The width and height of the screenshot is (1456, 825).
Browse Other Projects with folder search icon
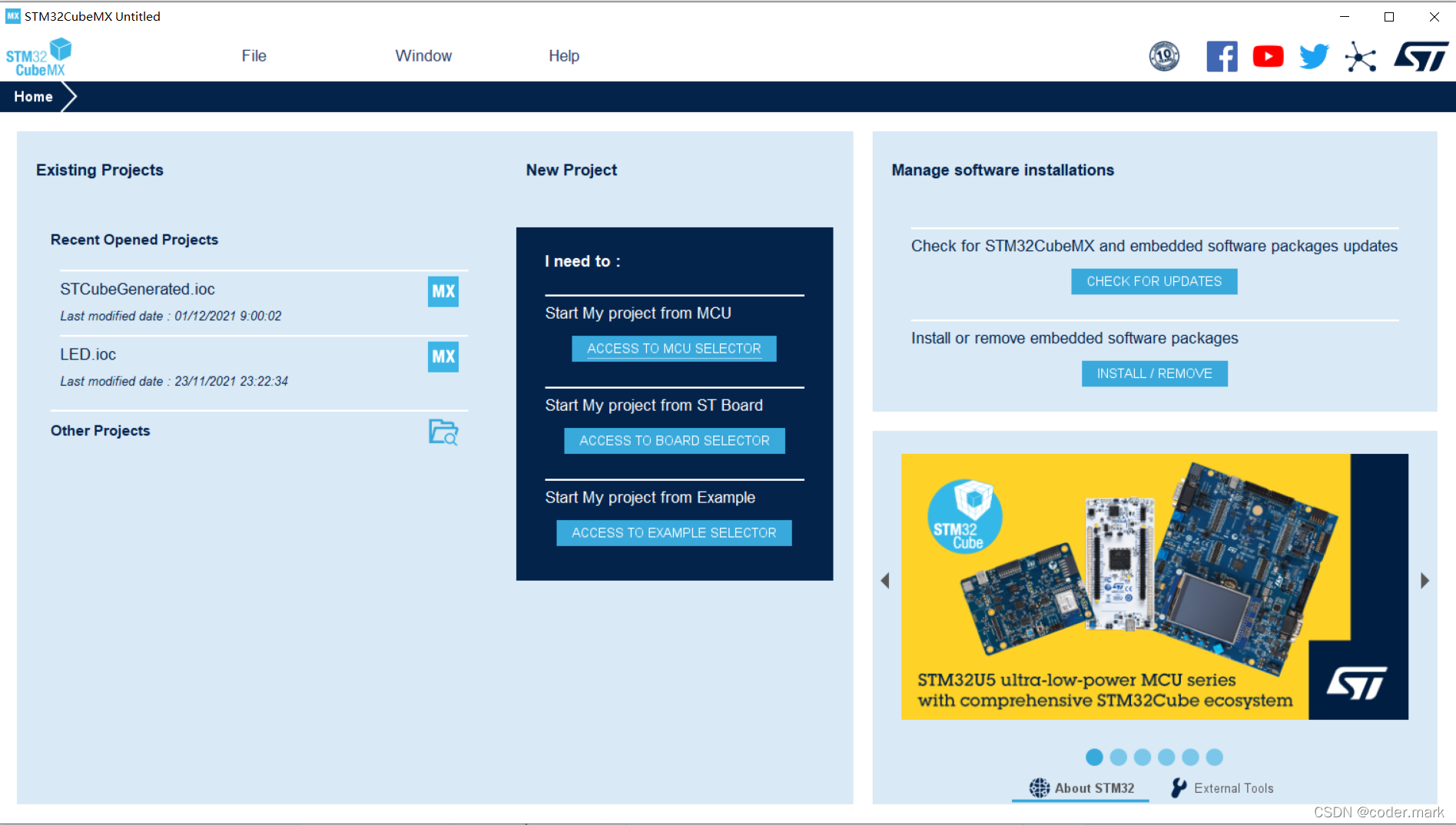click(443, 432)
